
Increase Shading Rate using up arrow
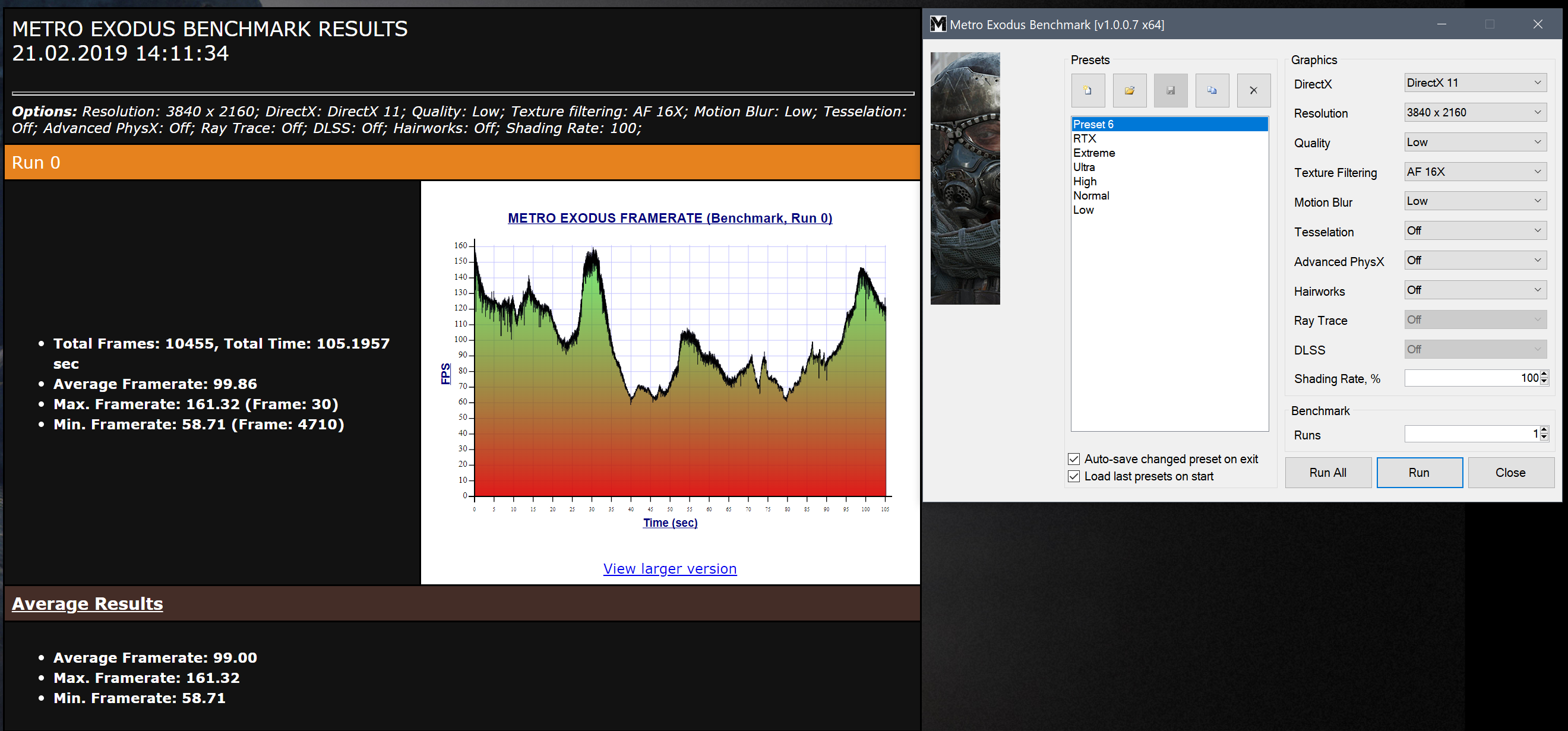click(1544, 374)
